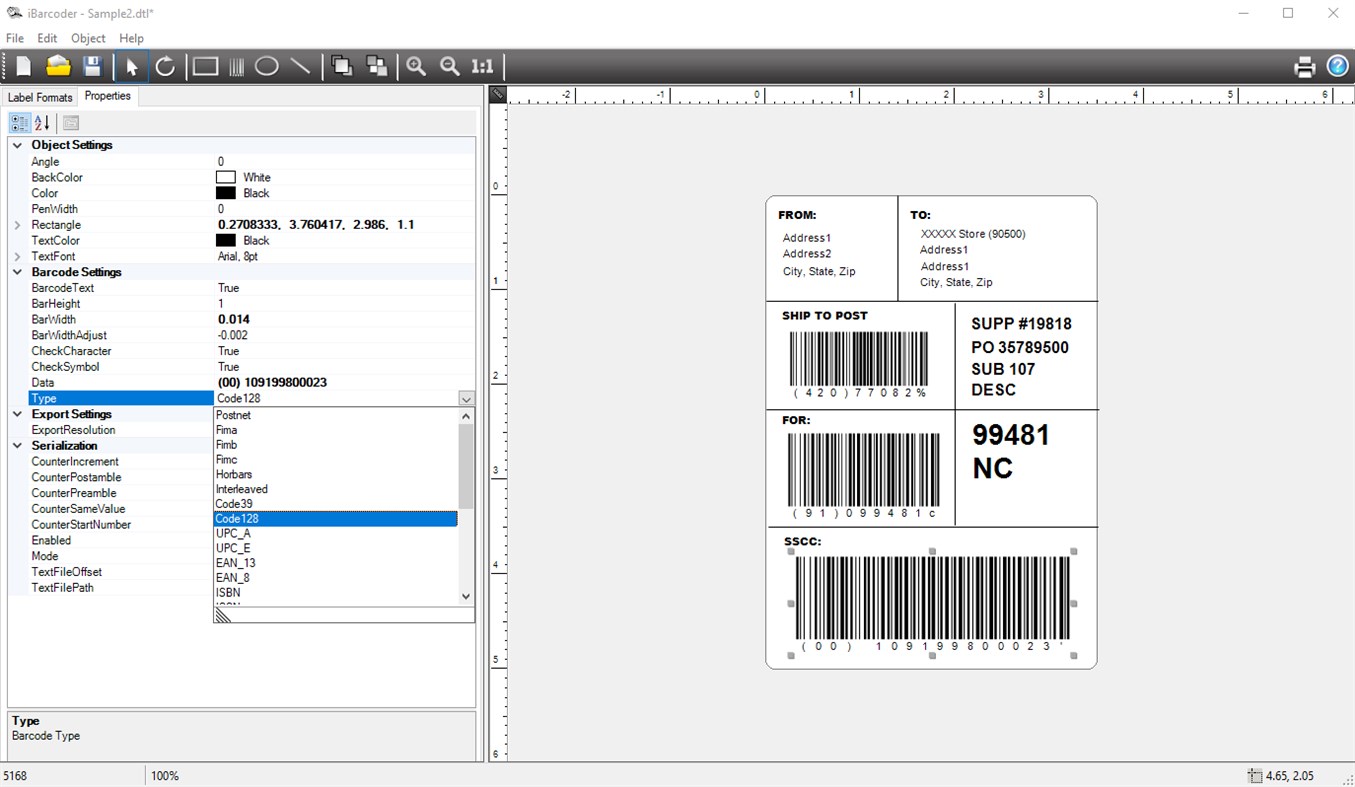
Task: Open the Print dialog icon
Action: [1305, 66]
